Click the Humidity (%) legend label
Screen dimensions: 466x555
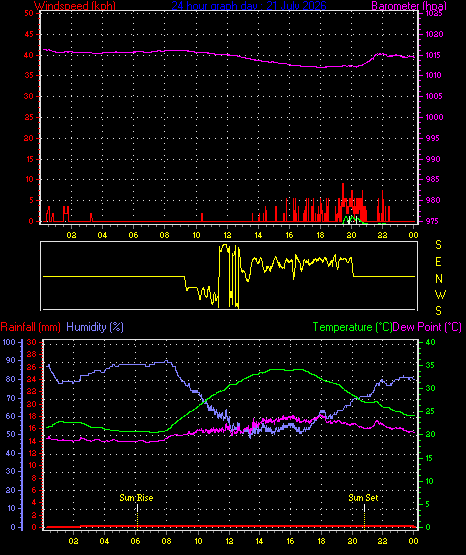95,327
